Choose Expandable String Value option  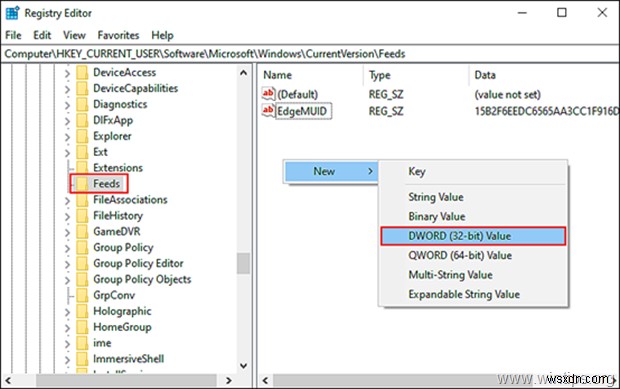[473, 294]
